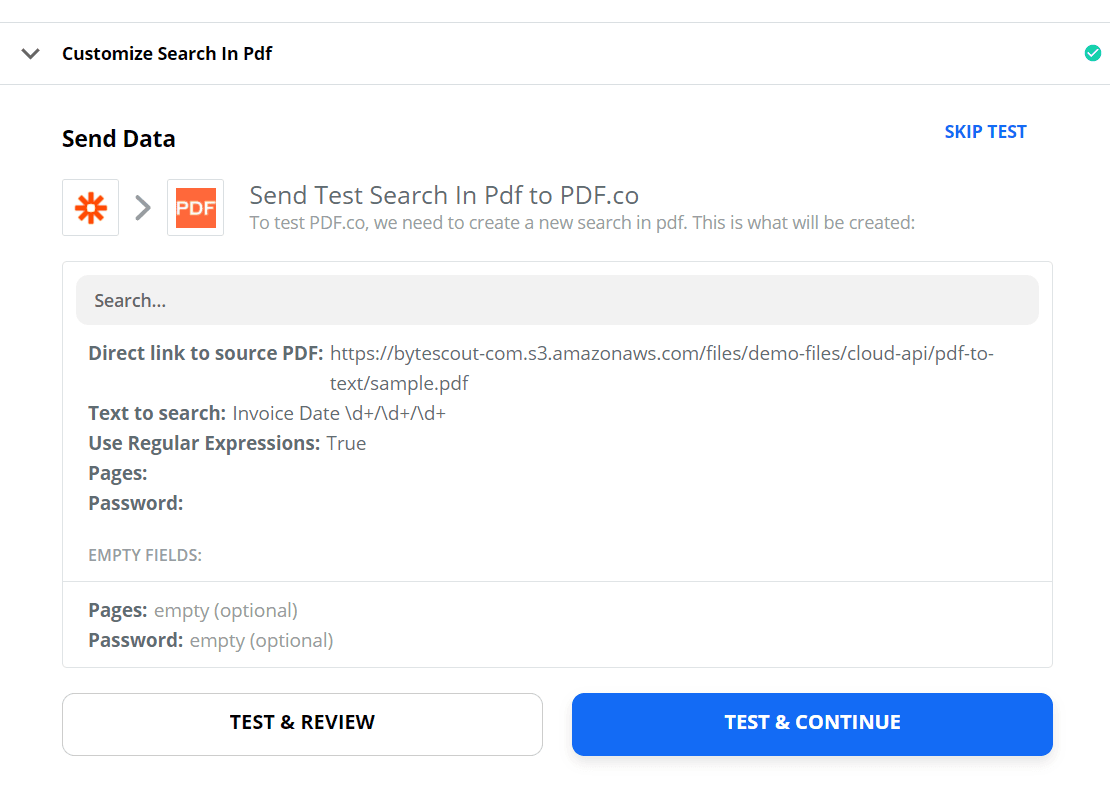Select the Send Data section heading
This screenshot has height=794, width=1110.
118,138
